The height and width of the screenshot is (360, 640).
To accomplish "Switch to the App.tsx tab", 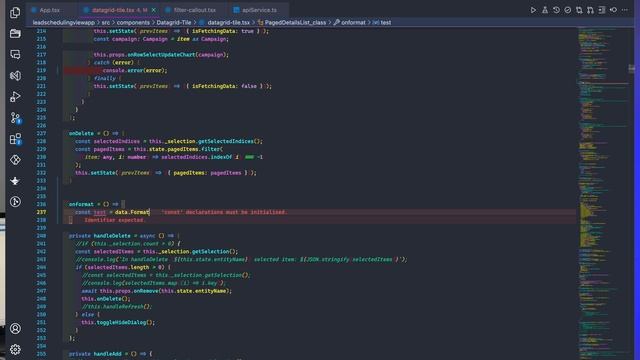I will pos(50,10).
